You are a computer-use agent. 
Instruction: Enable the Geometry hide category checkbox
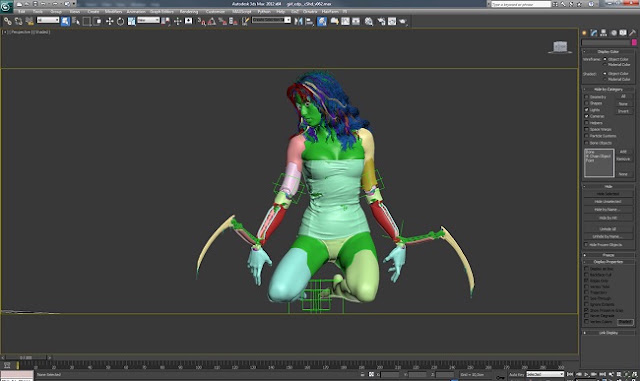click(587, 97)
